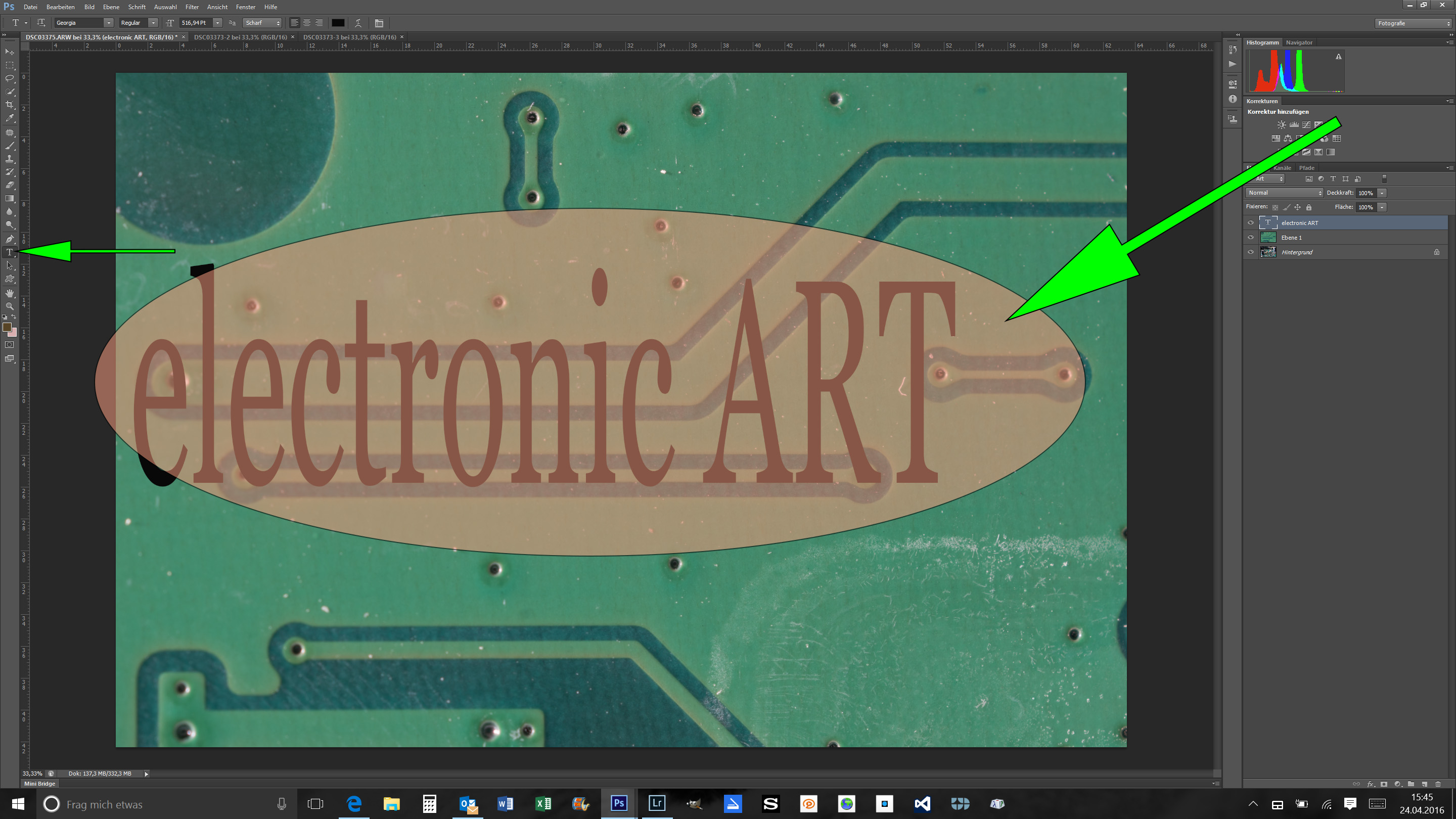Open the Actions panel play icon
The width and height of the screenshot is (1456, 819).
point(1233,64)
